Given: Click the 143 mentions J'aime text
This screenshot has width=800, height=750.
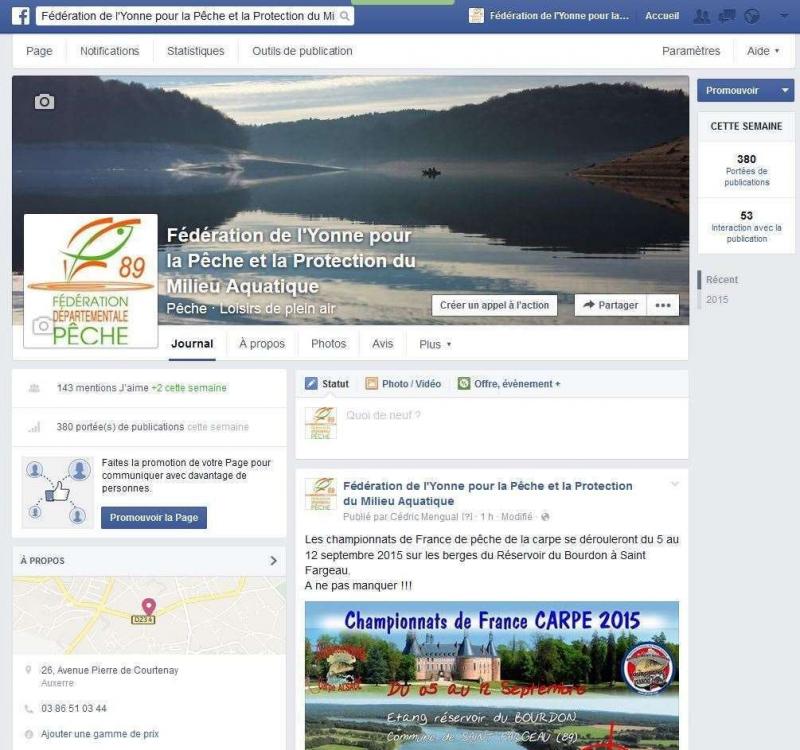Looking at the screenshot, I should [x=103, y=388].
